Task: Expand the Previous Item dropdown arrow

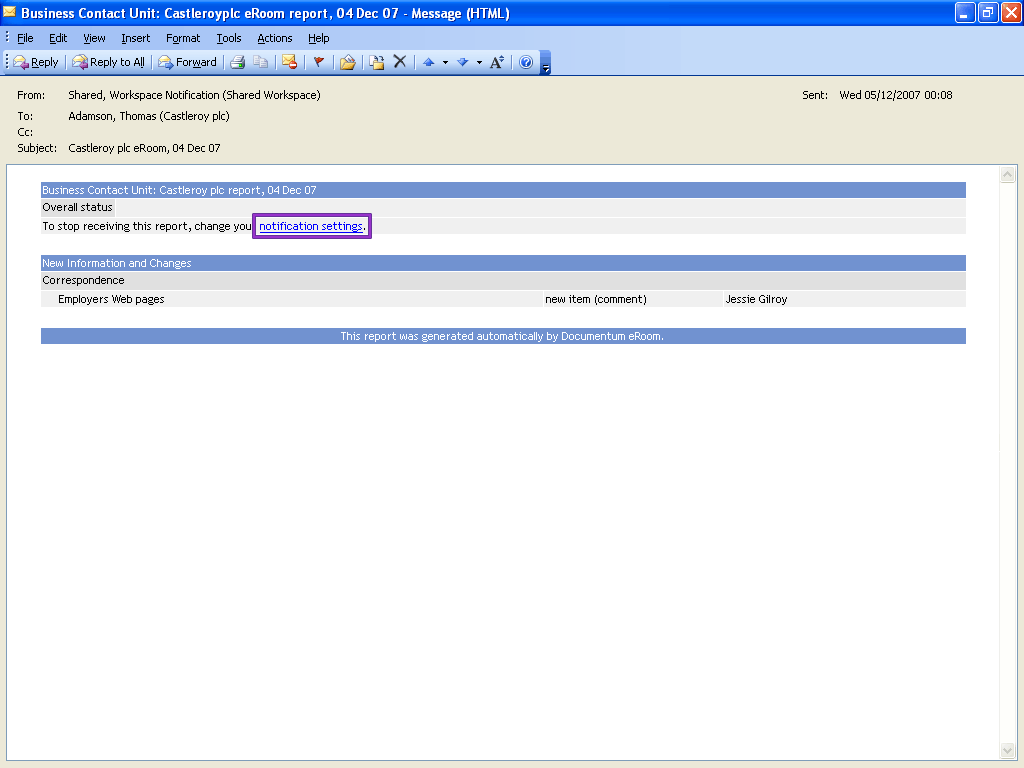Action: tap(445, 62)
